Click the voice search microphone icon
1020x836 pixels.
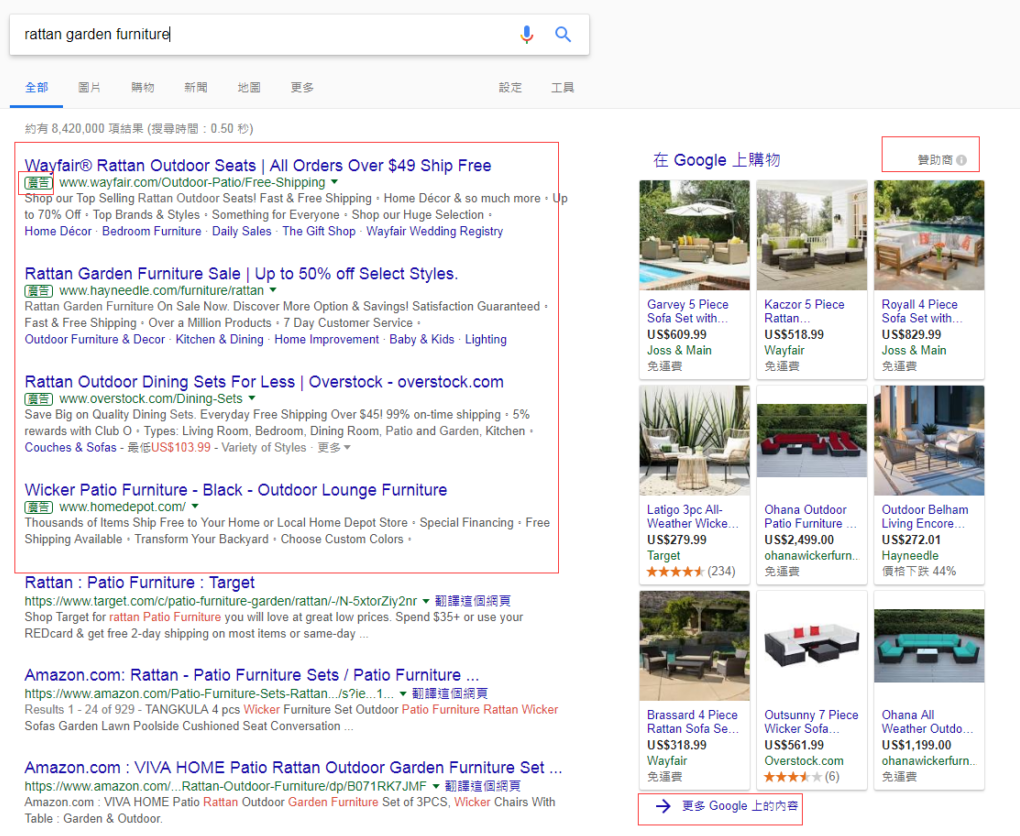coord(526,34)
